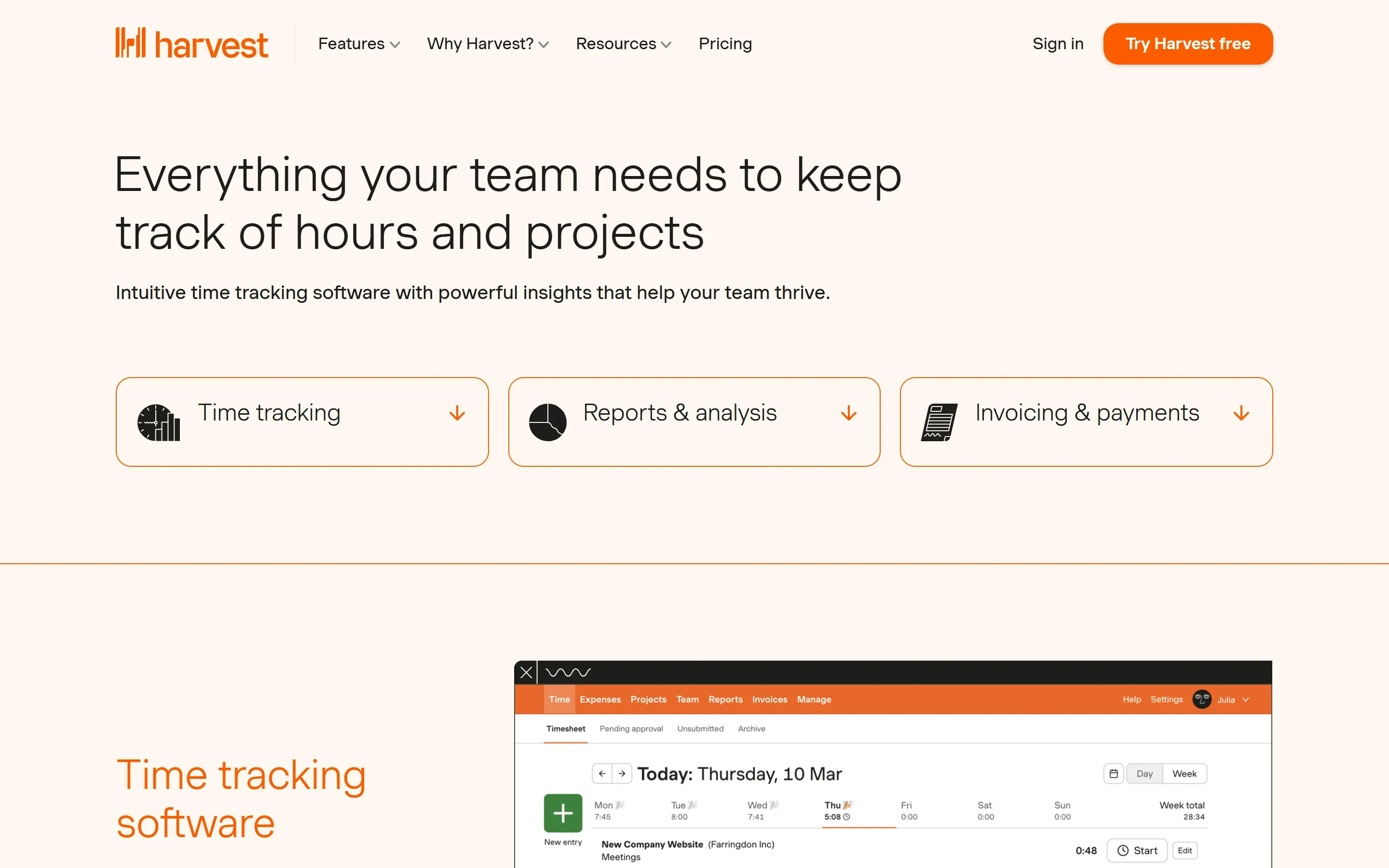Select the Expenses tab in preview
1389x868 pixels.
[x=600, y=699]
